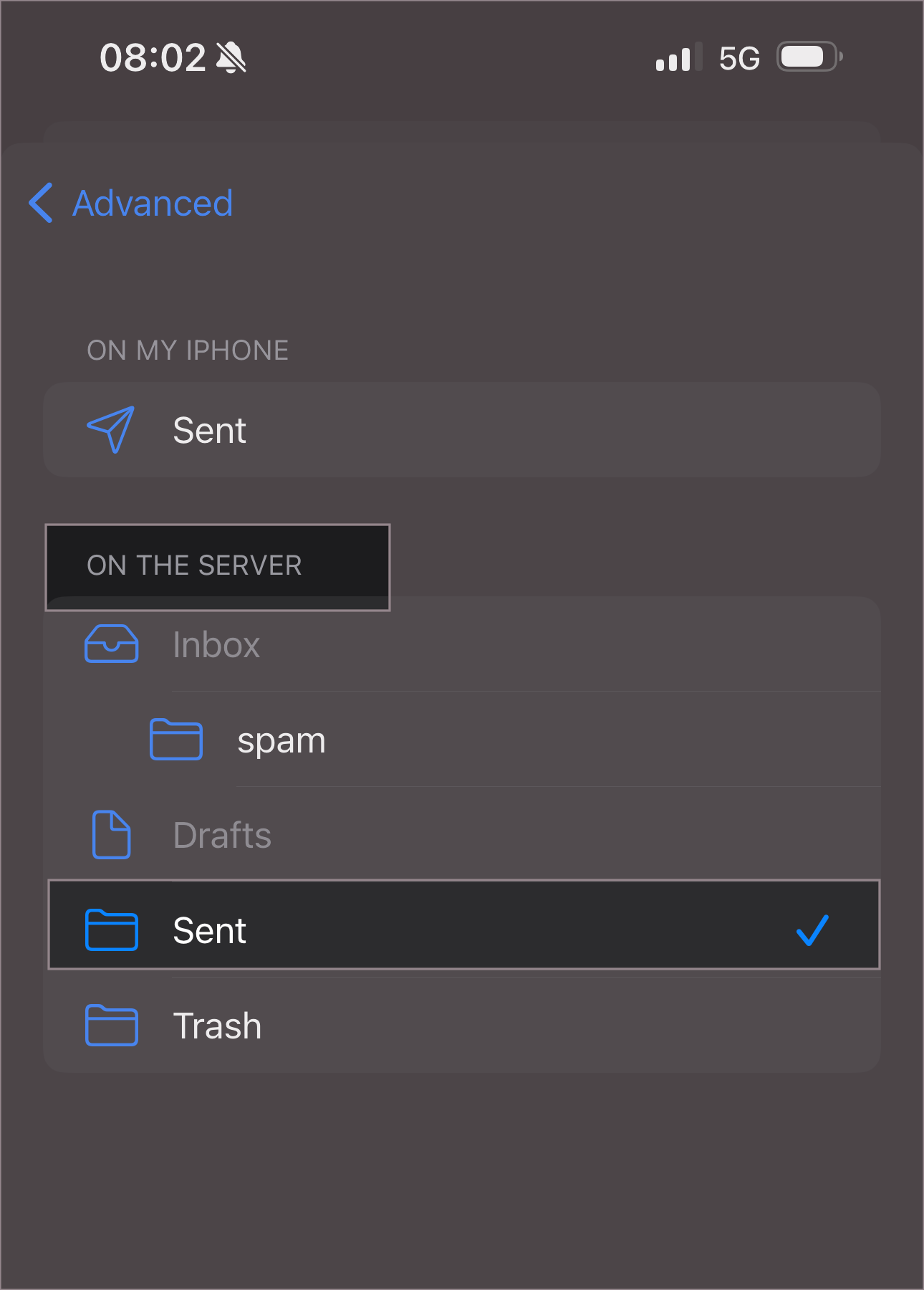Select the Drafts mailbox label
The height and width of the screenshot is (1290, 924).
pyautogui.click(x=222, y=836)
